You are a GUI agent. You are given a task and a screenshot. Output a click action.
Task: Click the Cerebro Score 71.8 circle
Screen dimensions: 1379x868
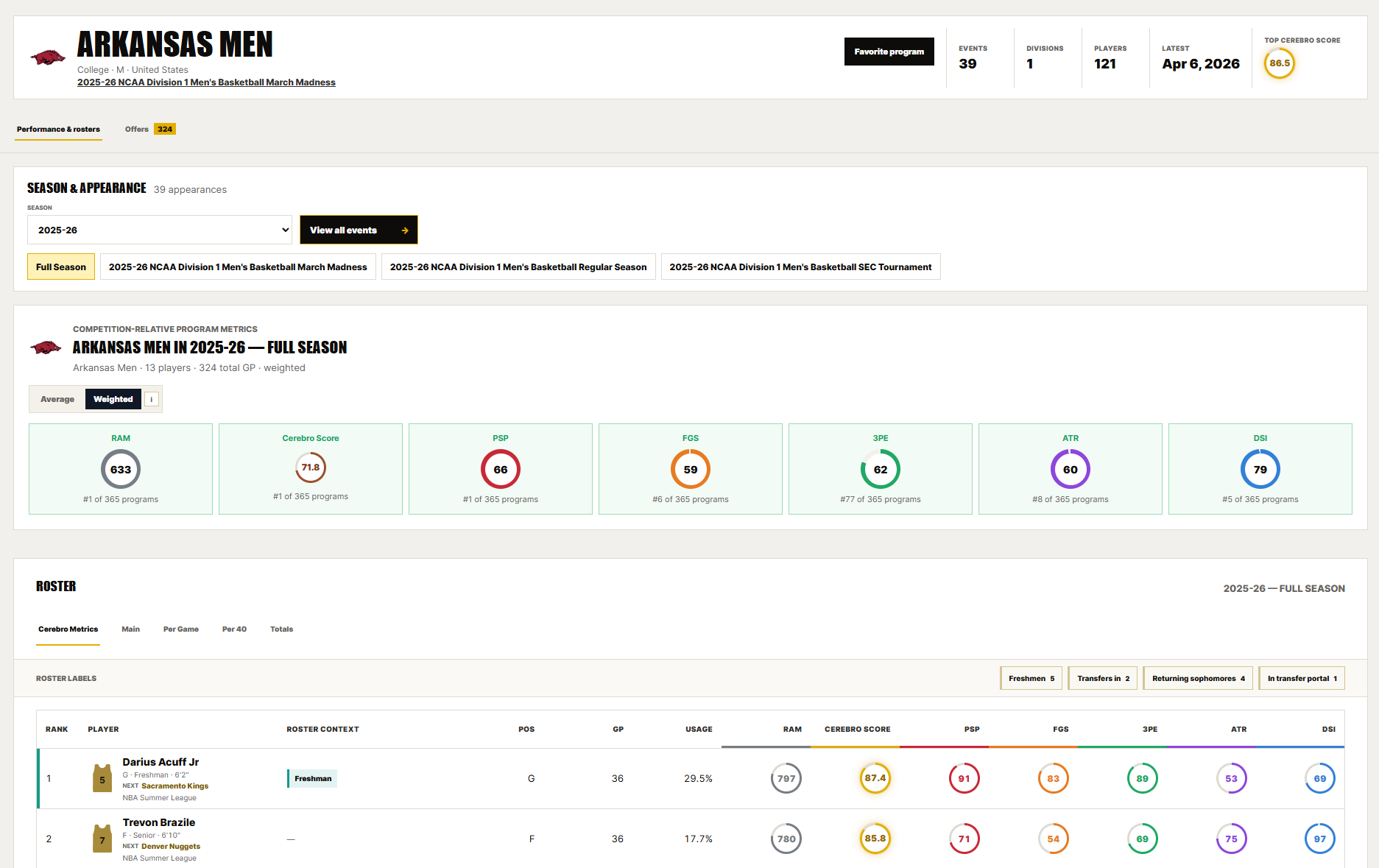[311, 467]
